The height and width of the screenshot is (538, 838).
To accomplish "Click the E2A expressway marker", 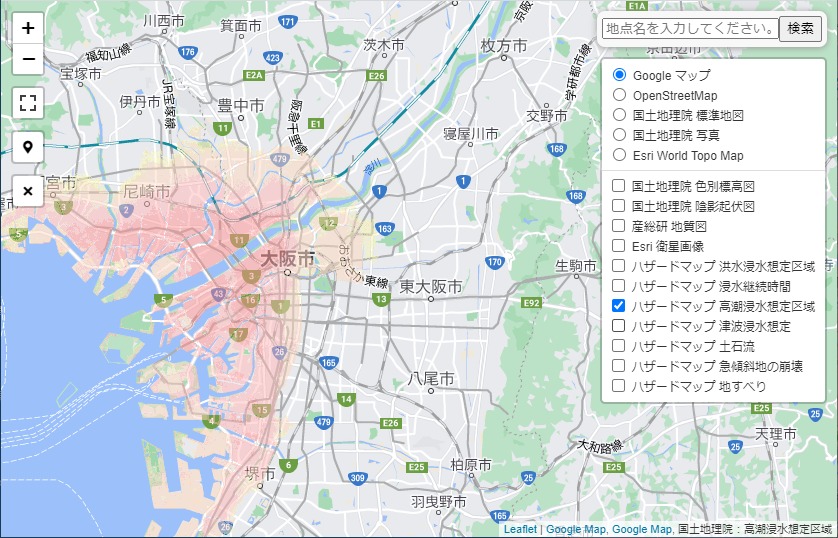I will pos(254,75).
